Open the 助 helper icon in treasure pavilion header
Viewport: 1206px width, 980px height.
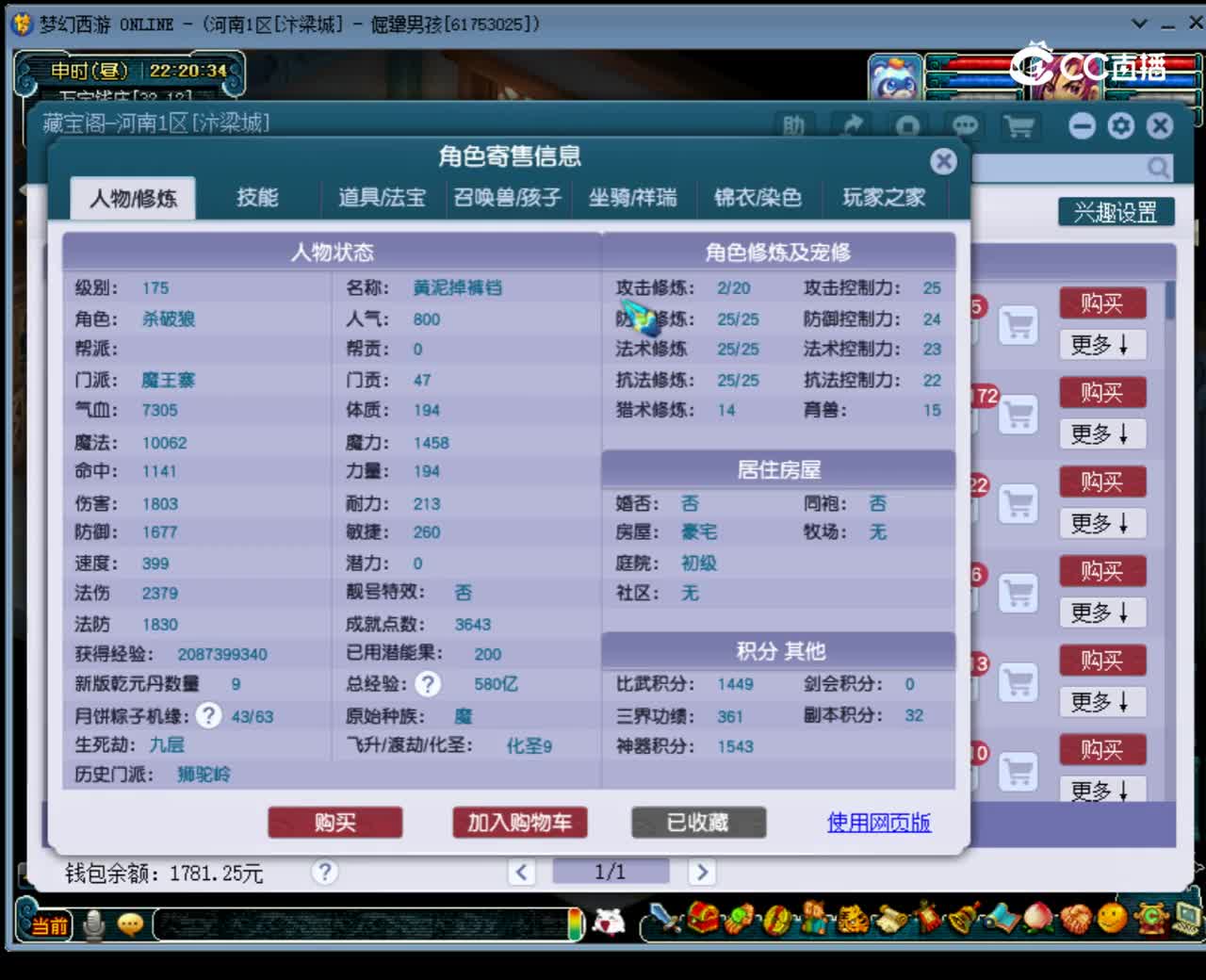coord(794,126)
